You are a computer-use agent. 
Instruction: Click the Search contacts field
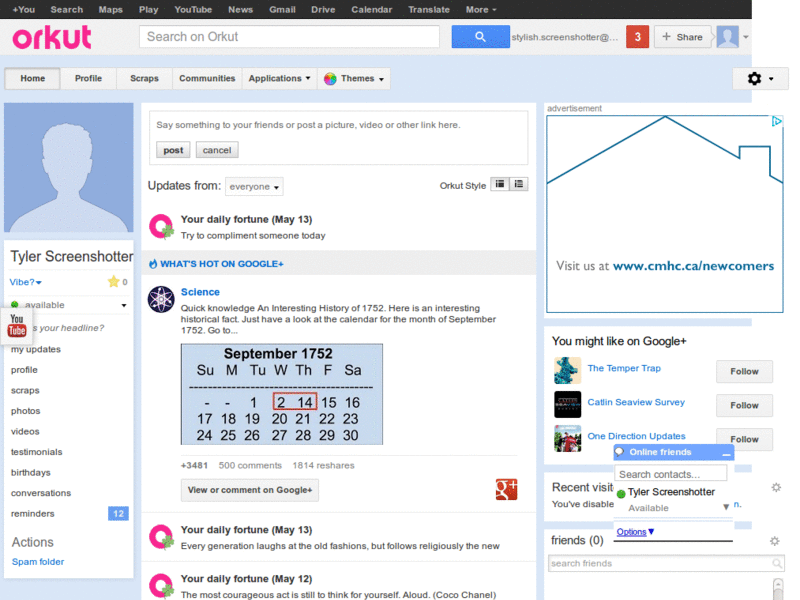click(x=670, y=474)
